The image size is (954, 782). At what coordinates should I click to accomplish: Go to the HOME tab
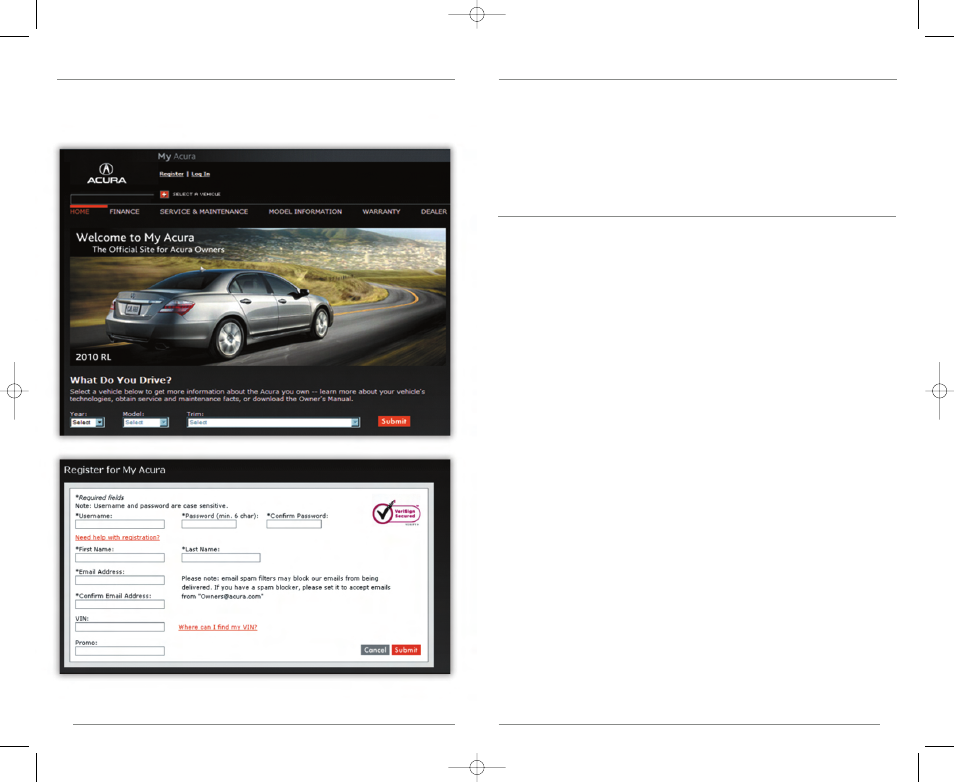pyautogui.click(x=80, y=212)
